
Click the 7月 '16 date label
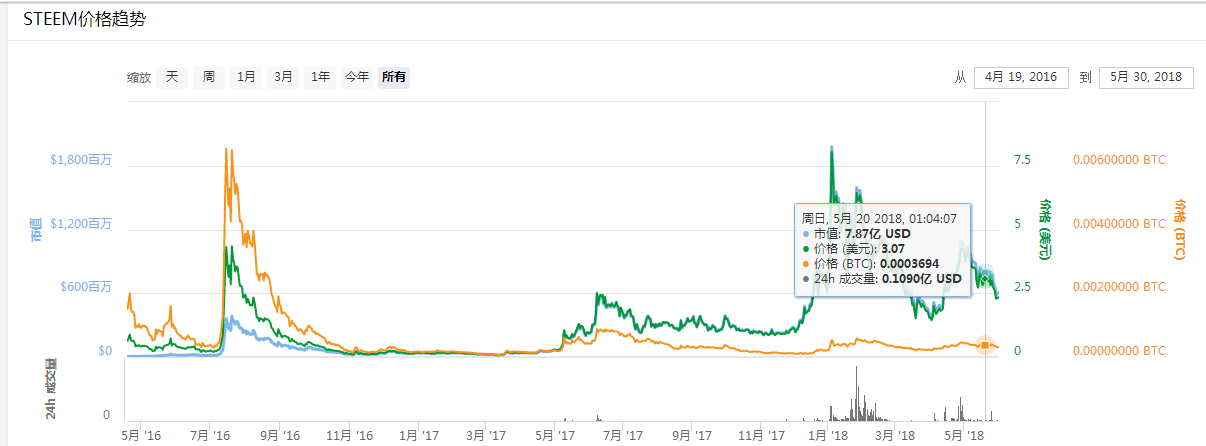(x=210, y=436)
